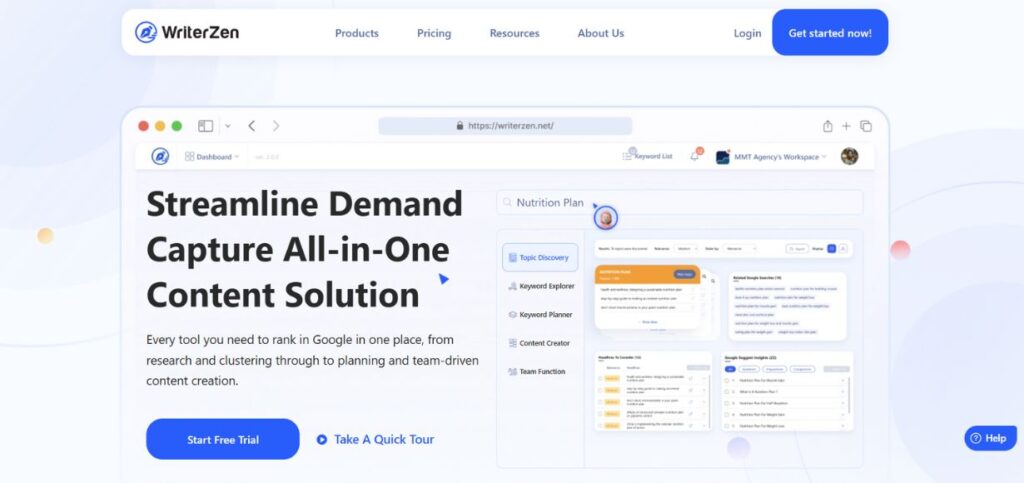Click the Nutrition Plan search field
Image resolution: width=1024 pixels, height=483 pixels.
pyautogui.click(x=680, y=202)
